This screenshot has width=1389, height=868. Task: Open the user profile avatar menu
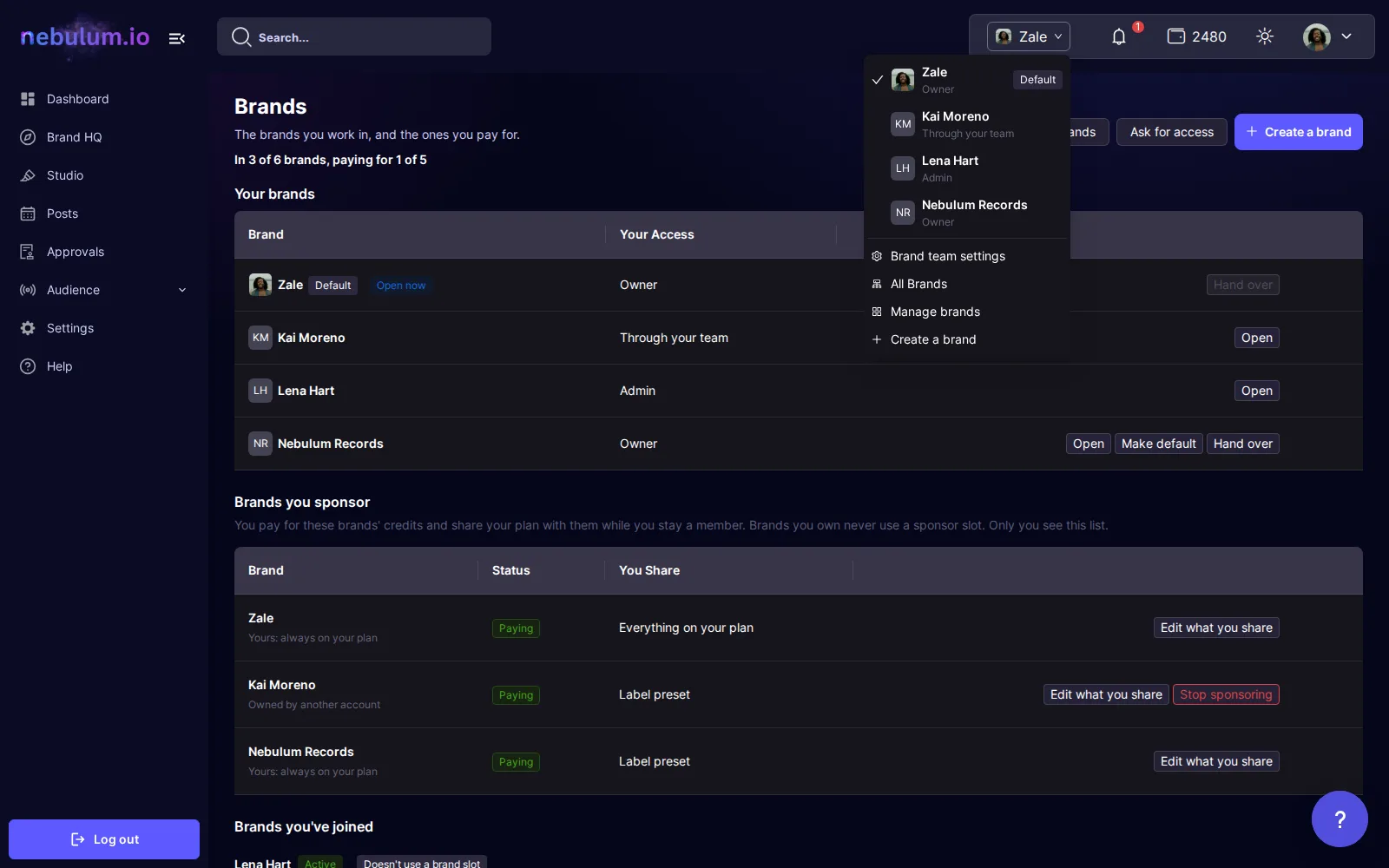(1317, 36)
